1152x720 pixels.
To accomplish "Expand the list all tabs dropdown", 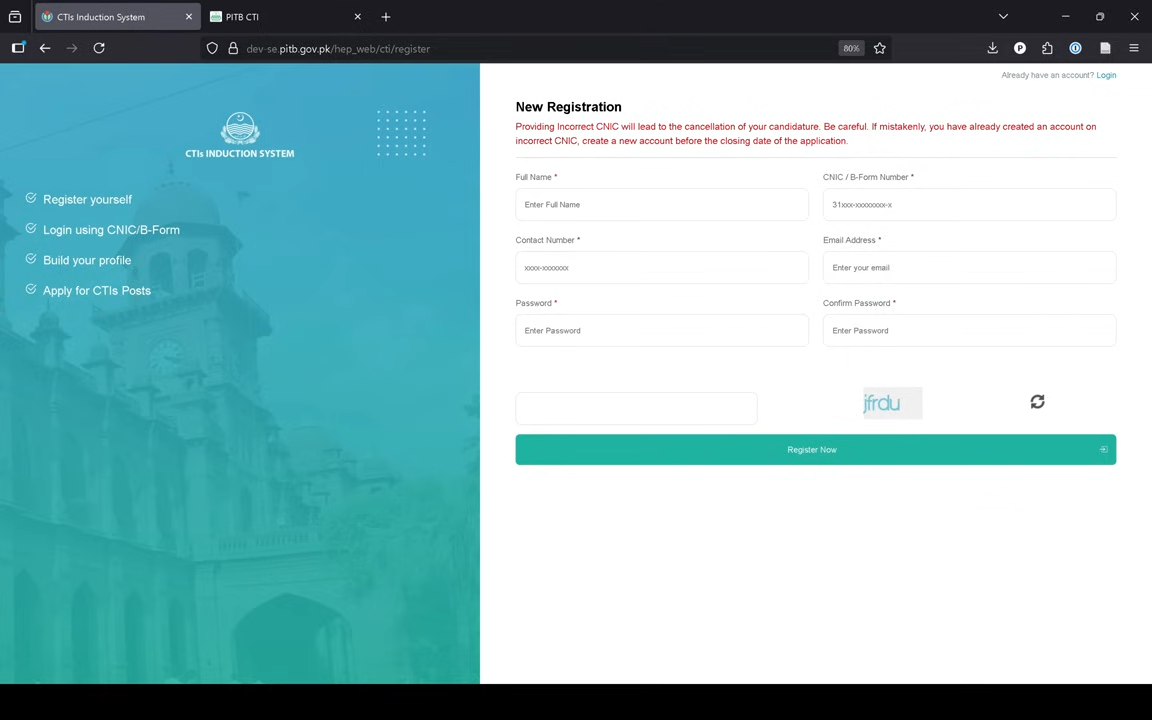I will (x=1003, y=17).
